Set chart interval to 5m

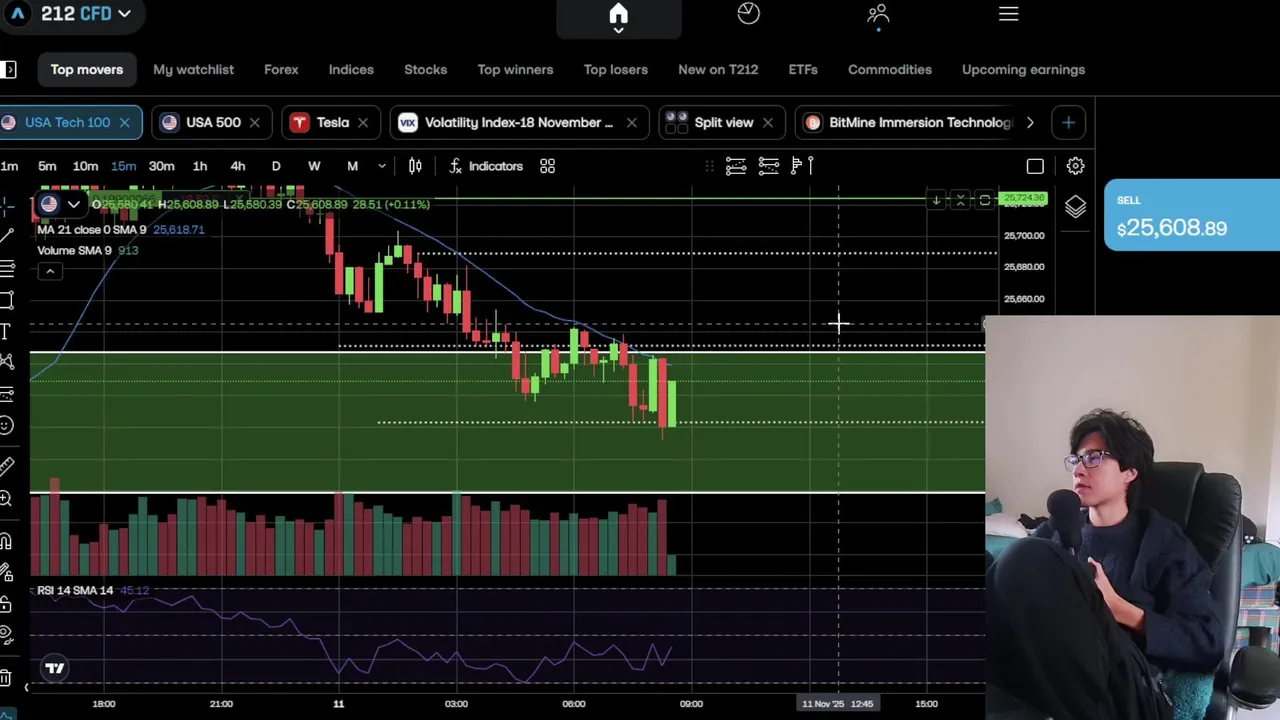click(47, 166)
